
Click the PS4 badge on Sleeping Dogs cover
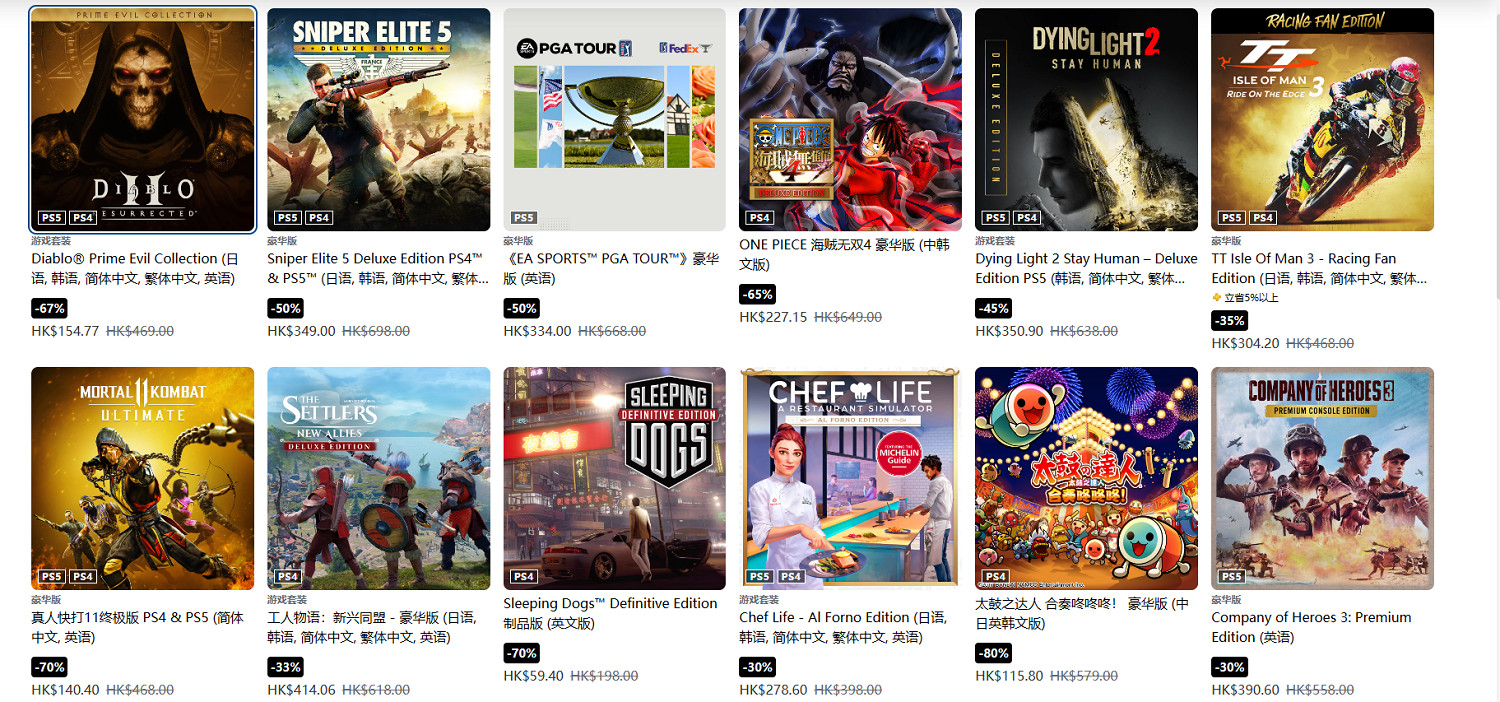(x=524, y=576)
